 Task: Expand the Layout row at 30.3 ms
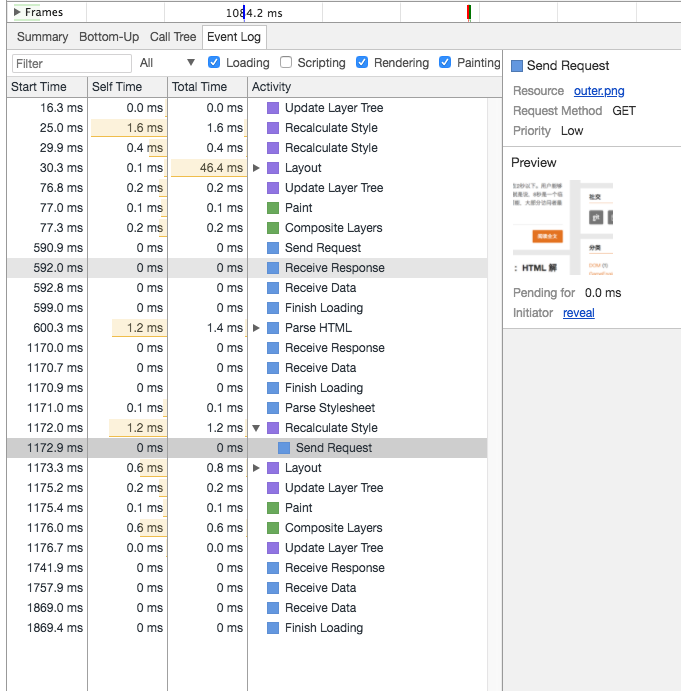pyautogui.click(x=257, y=168)
